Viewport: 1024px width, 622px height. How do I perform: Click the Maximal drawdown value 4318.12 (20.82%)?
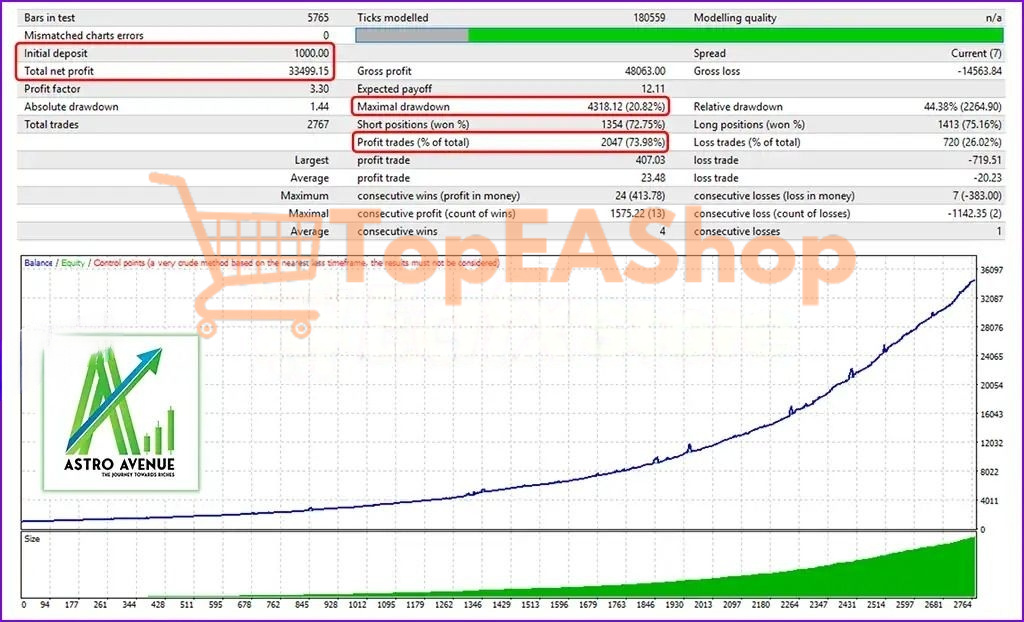tap(625, 107)
